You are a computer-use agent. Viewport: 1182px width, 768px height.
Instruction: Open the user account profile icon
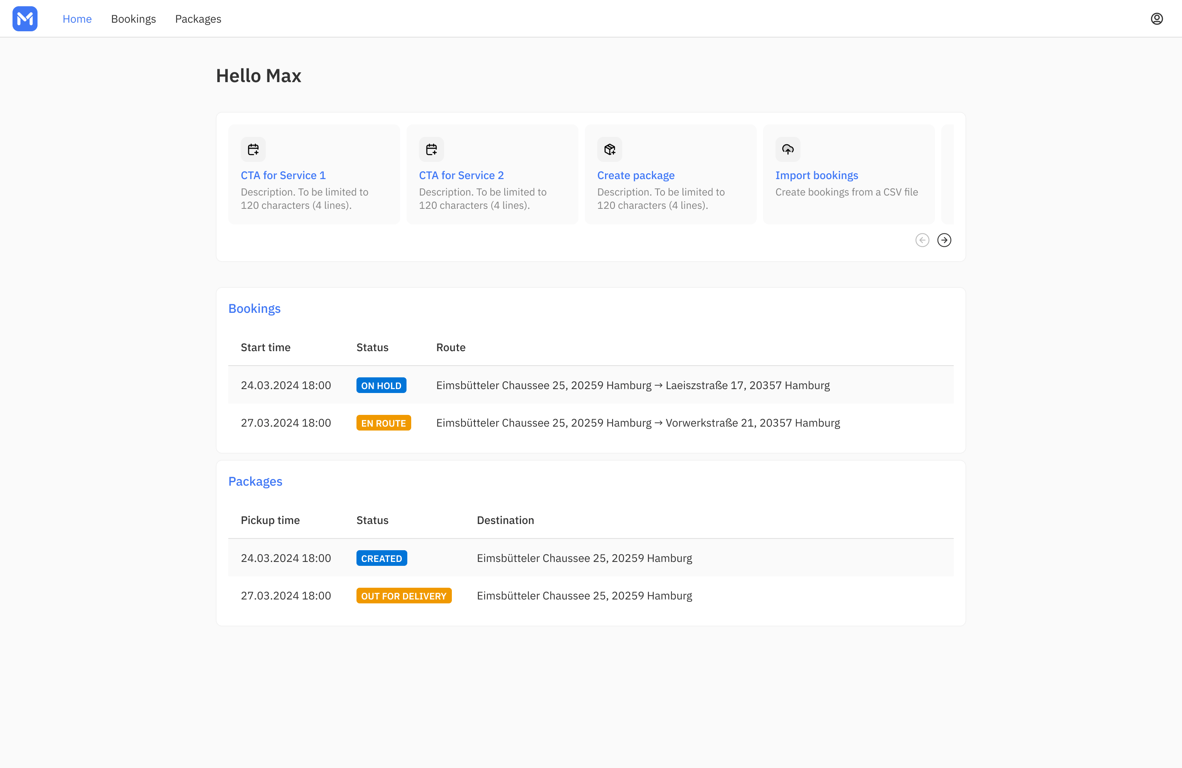tap(1156, 19)
